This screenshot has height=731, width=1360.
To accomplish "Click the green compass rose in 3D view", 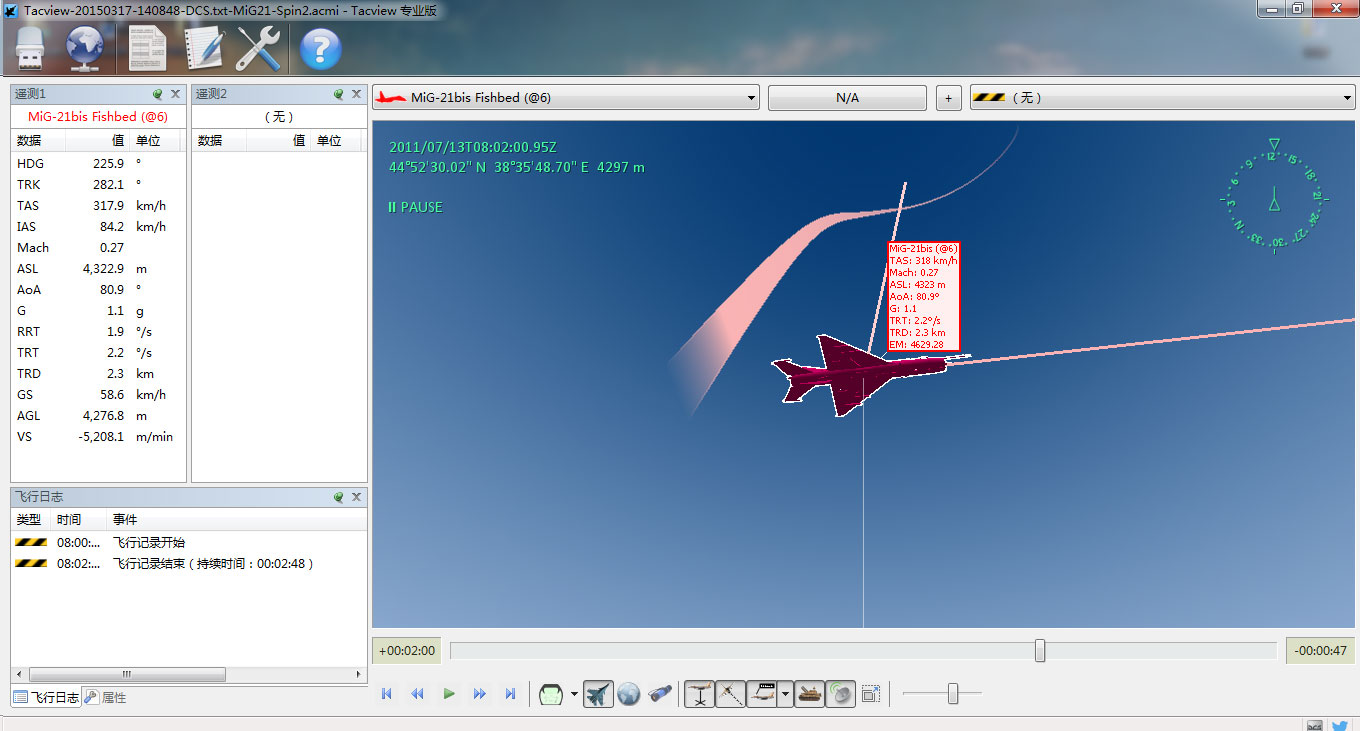I will coord(1273,197).
